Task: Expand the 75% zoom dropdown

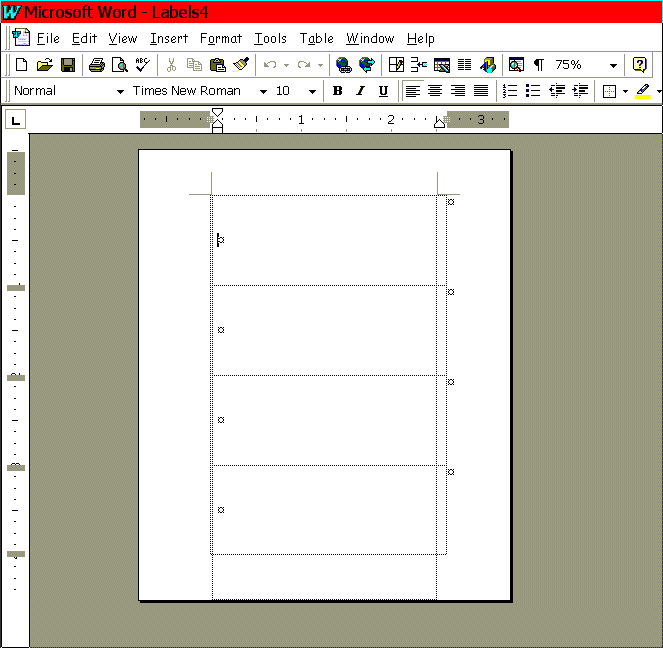Action: coord(613,66)
